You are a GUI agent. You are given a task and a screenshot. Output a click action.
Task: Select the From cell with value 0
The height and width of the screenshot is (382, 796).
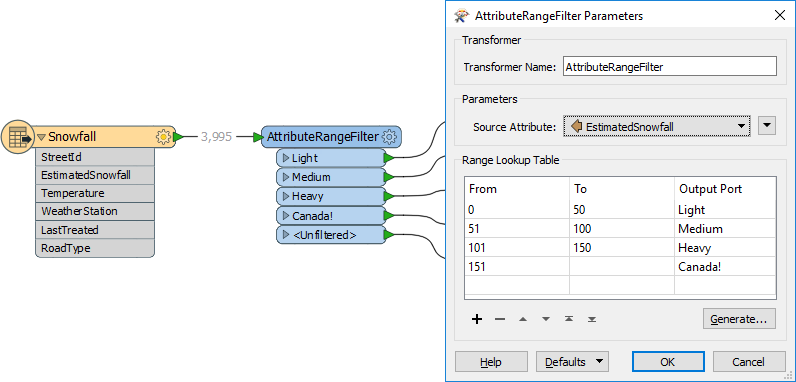click(517, 210)
